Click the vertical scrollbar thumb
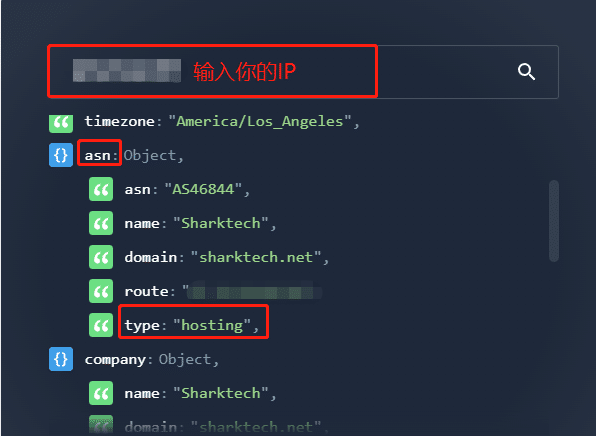The image size is (596, 436). (554, 221)
